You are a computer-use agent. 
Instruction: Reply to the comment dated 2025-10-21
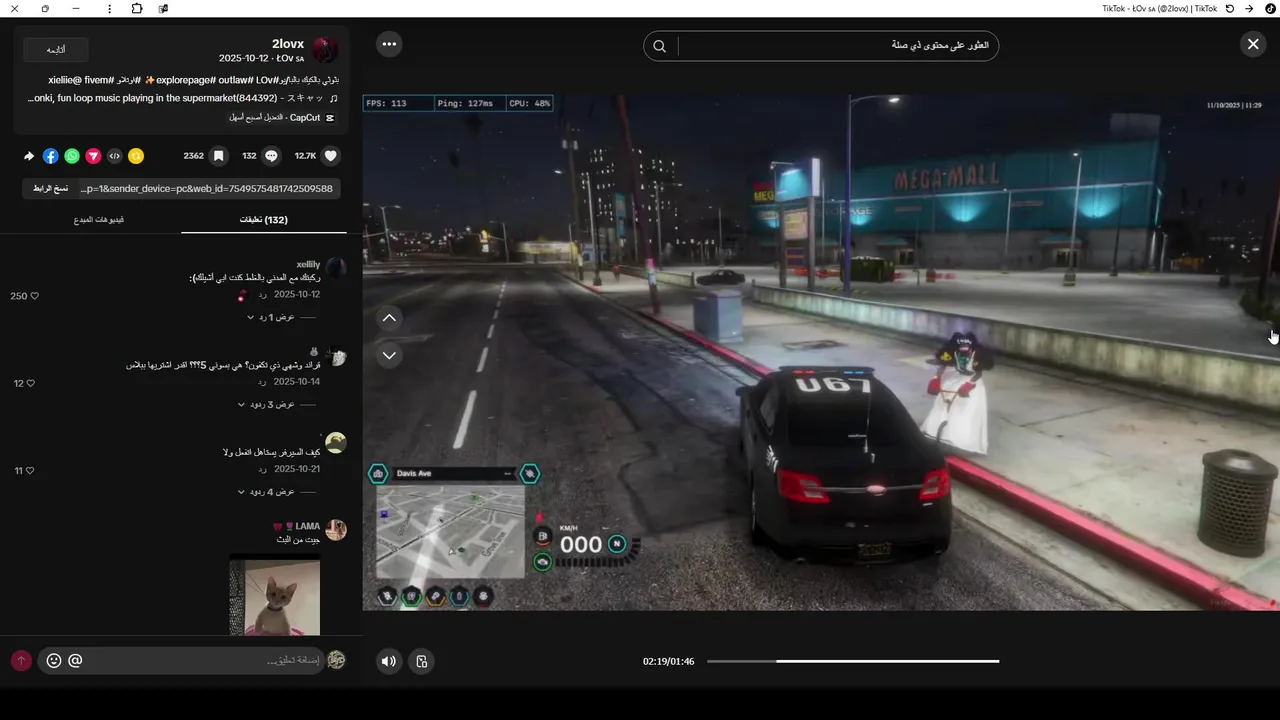click(x=262, y=469)
